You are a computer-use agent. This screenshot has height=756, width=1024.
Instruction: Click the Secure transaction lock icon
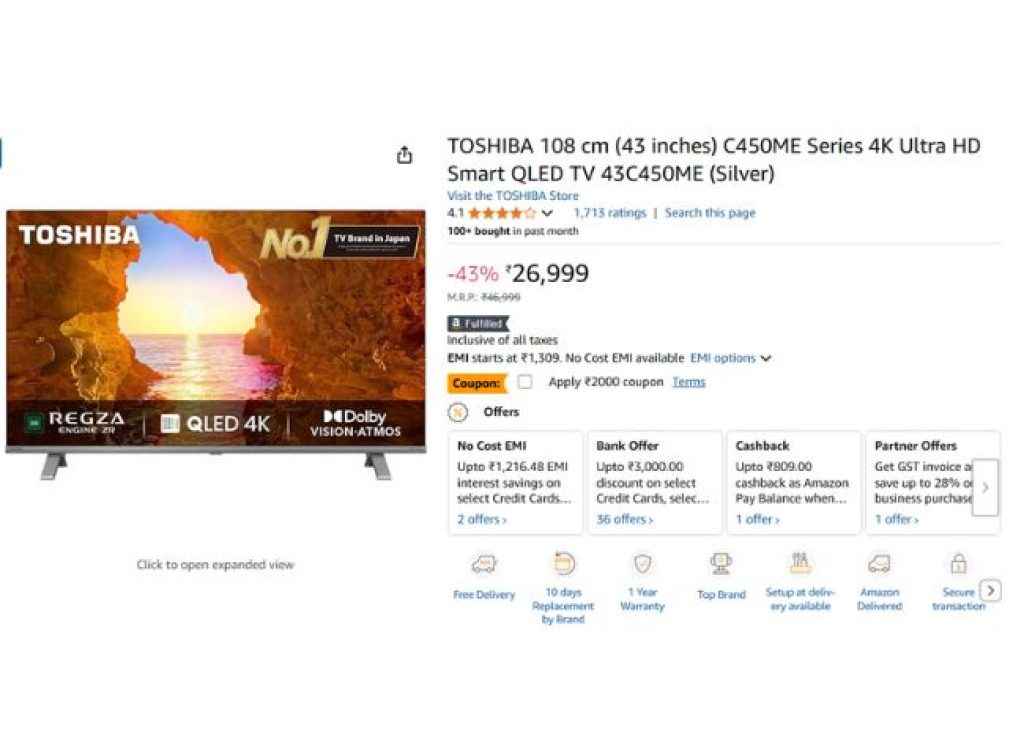(958, 564)
